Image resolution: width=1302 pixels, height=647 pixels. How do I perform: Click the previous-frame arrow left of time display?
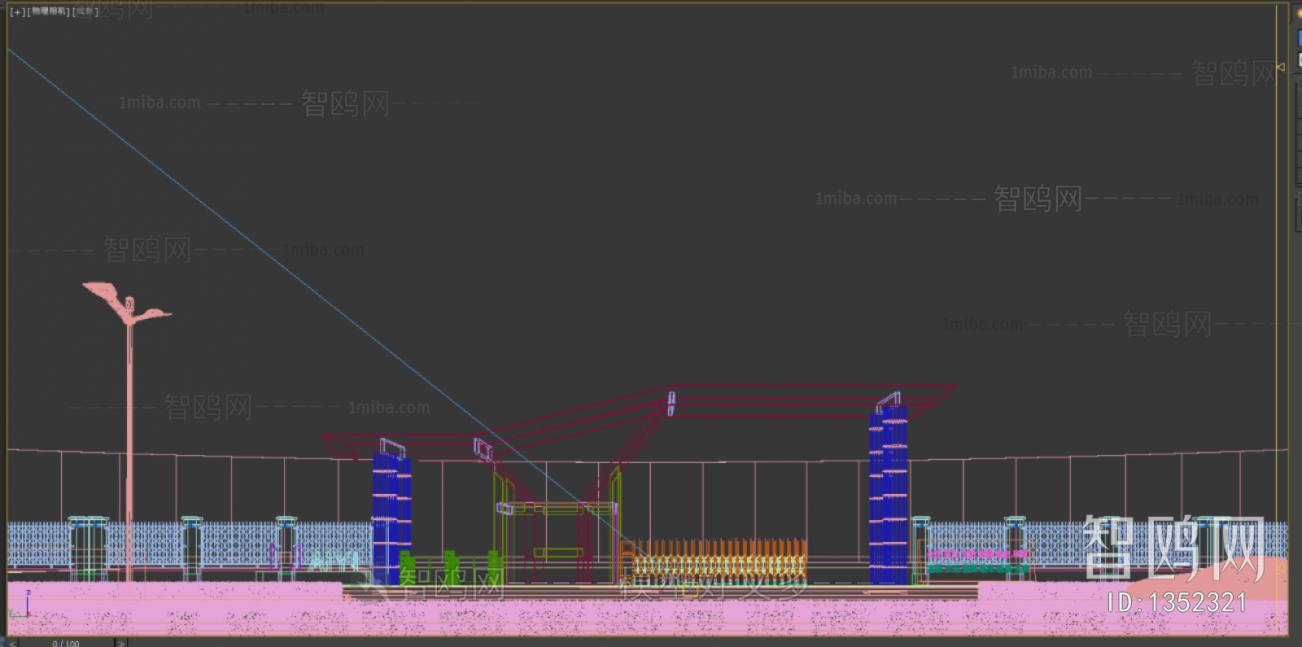(12, 642)
